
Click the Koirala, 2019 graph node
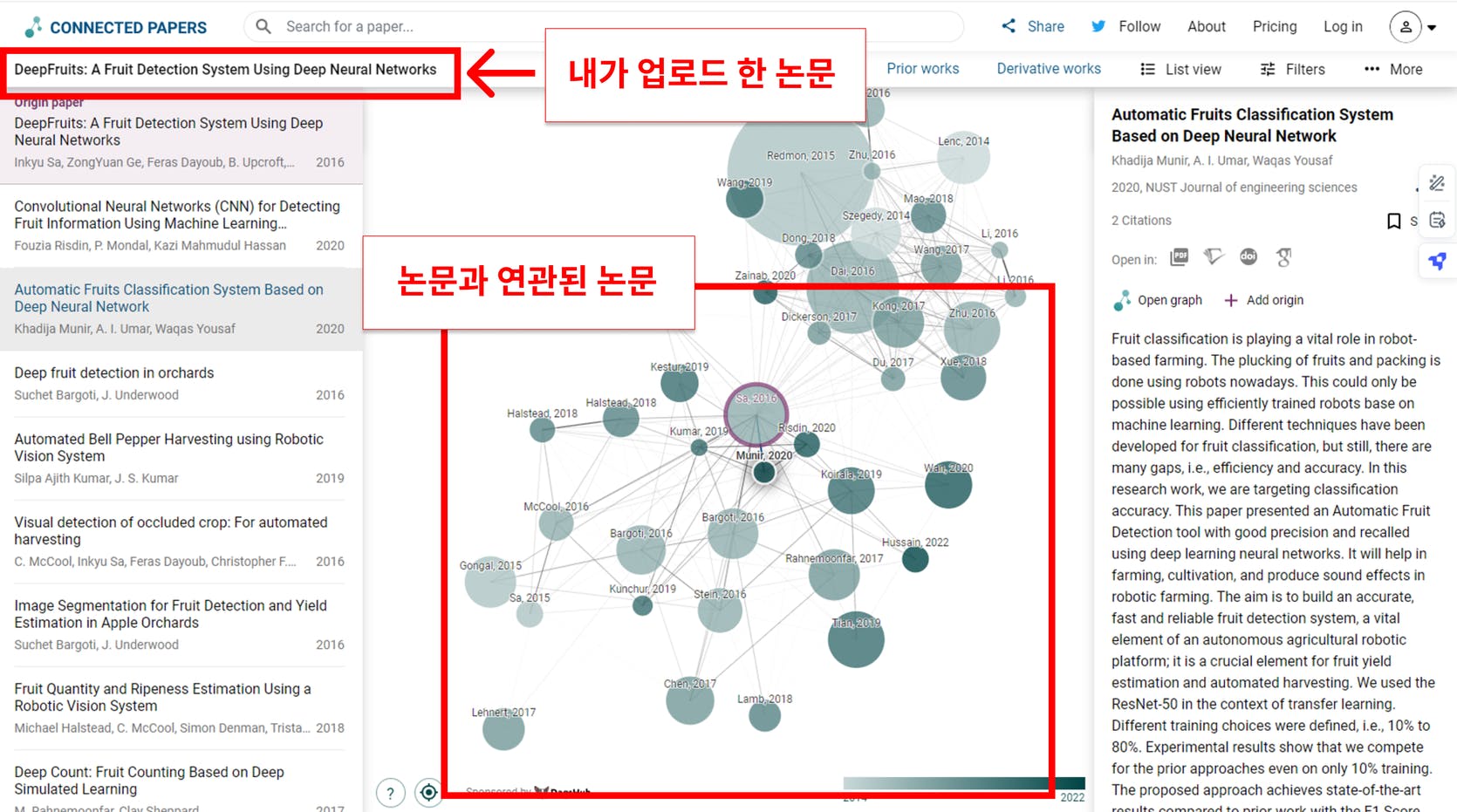[x=851, y=491]
